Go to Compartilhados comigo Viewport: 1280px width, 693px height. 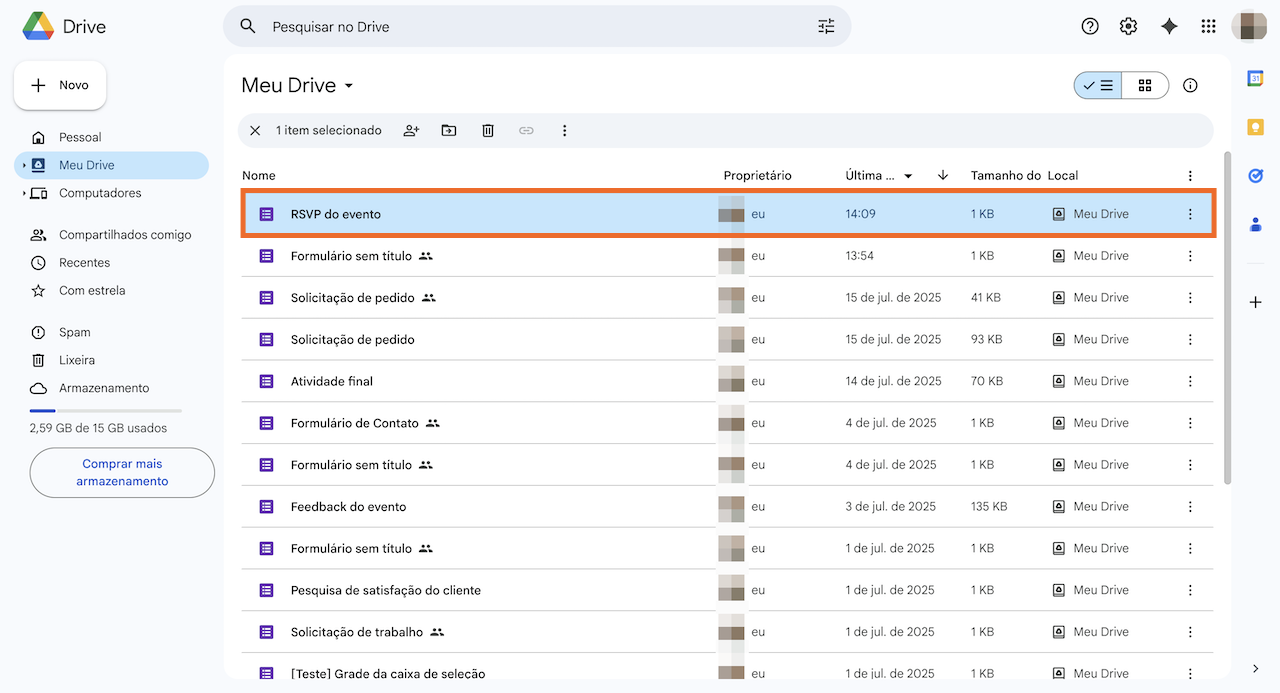[124, 235]
